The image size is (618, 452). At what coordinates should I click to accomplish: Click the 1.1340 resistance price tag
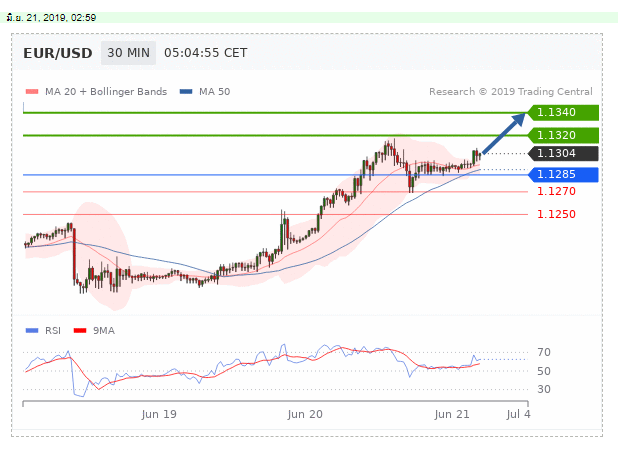point(563,112)
